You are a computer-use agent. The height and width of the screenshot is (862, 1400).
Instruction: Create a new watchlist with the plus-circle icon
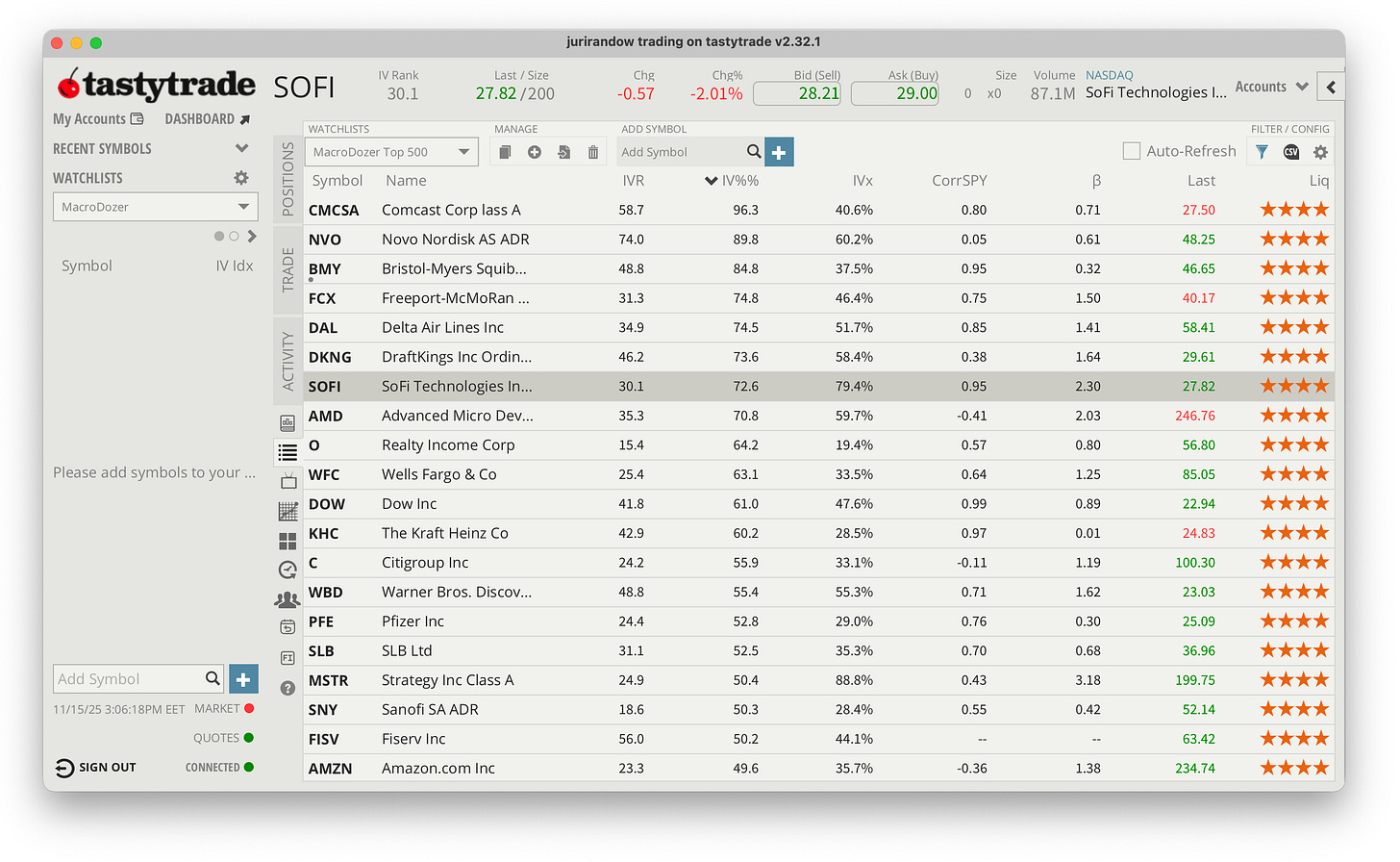(x=535, y=152)
